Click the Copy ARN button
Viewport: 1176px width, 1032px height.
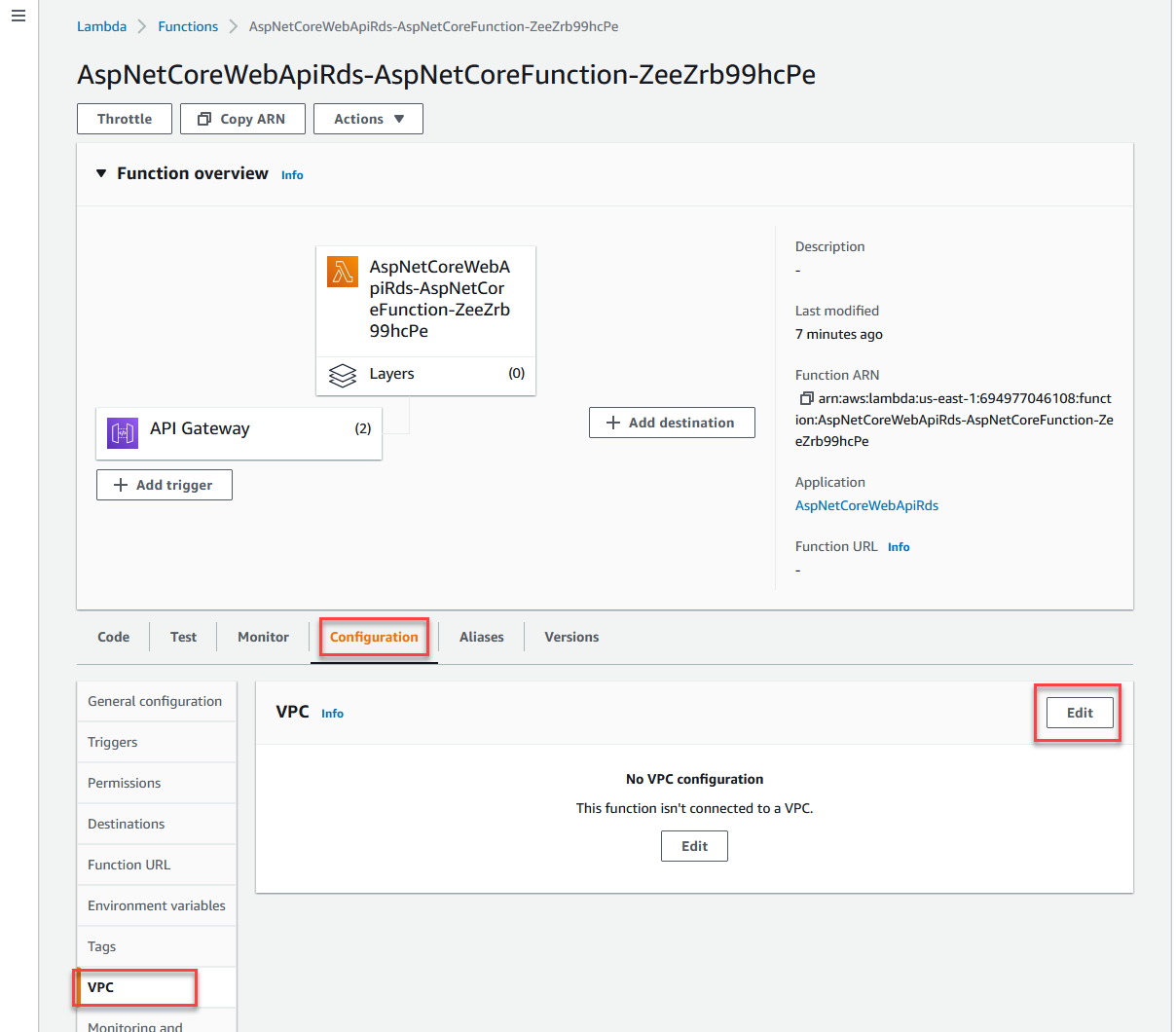[x=242, y=119]
